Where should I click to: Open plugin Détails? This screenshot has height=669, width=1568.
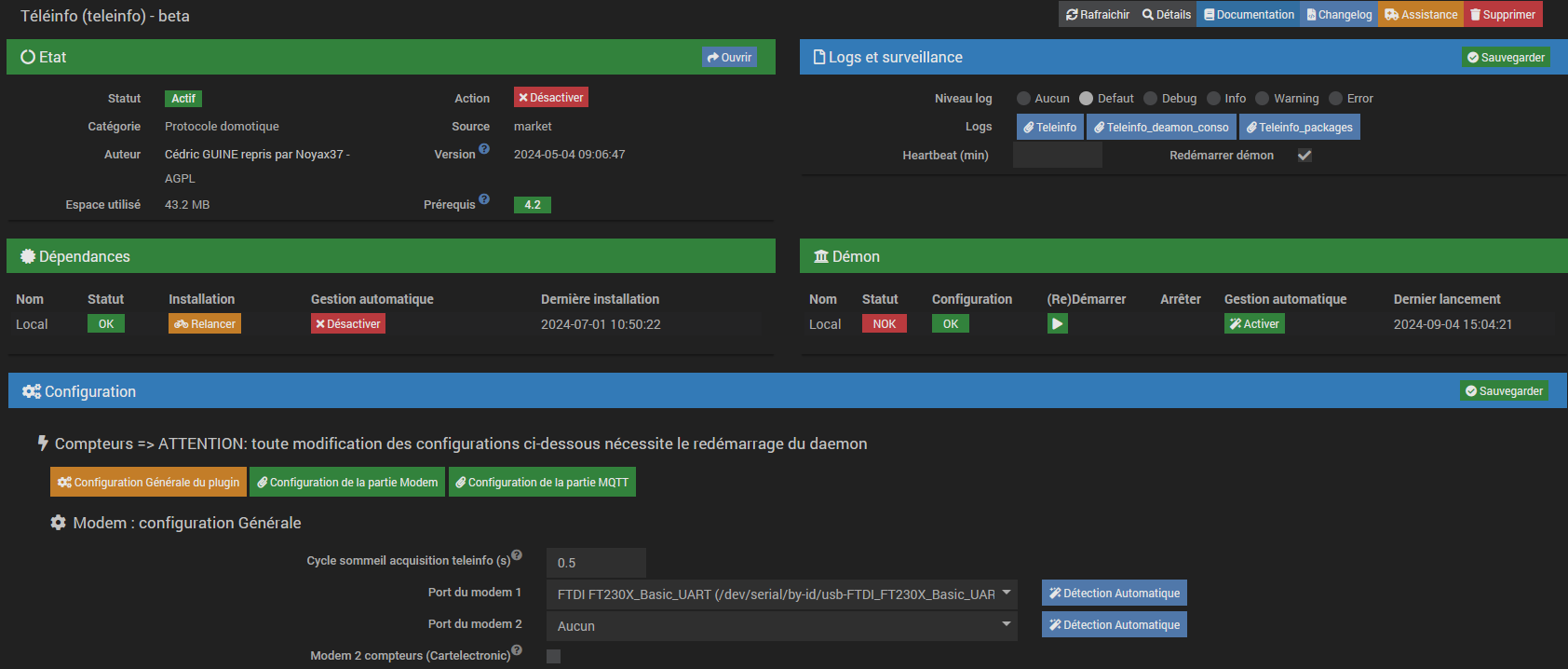pyautogui.click(x=1167, y=14)
